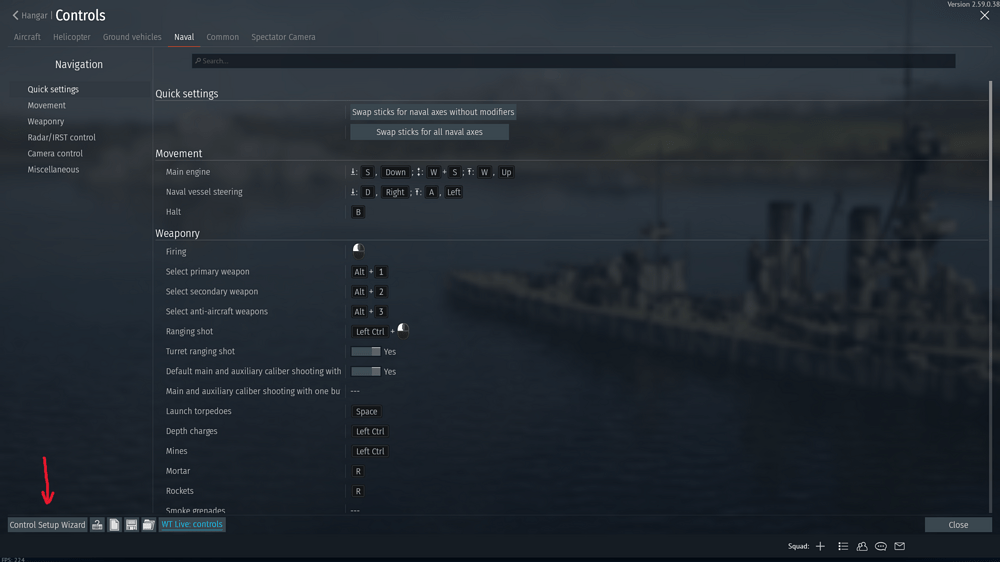Click Swap sticks for naval axes without modifiers
Screen dimensions: 1000x562
[x=433, y=112]
